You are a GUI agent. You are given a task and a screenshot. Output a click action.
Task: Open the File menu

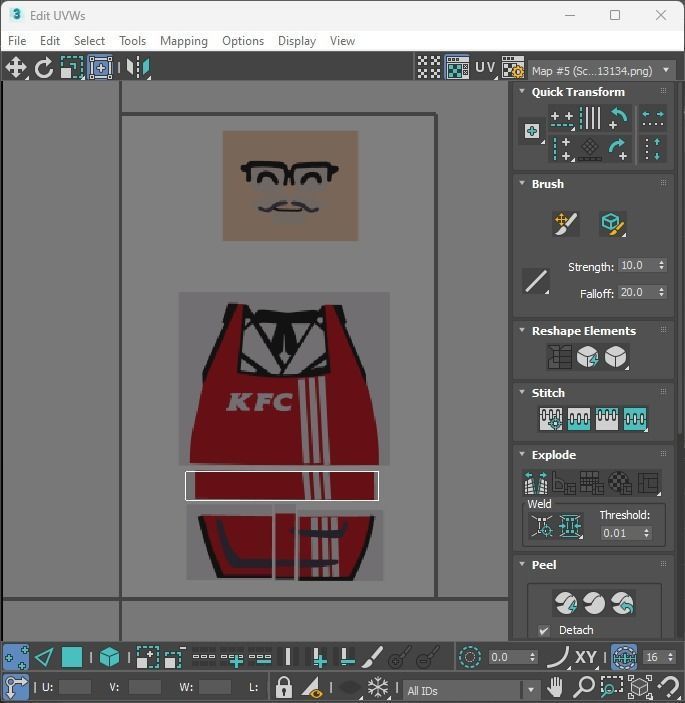17,41
